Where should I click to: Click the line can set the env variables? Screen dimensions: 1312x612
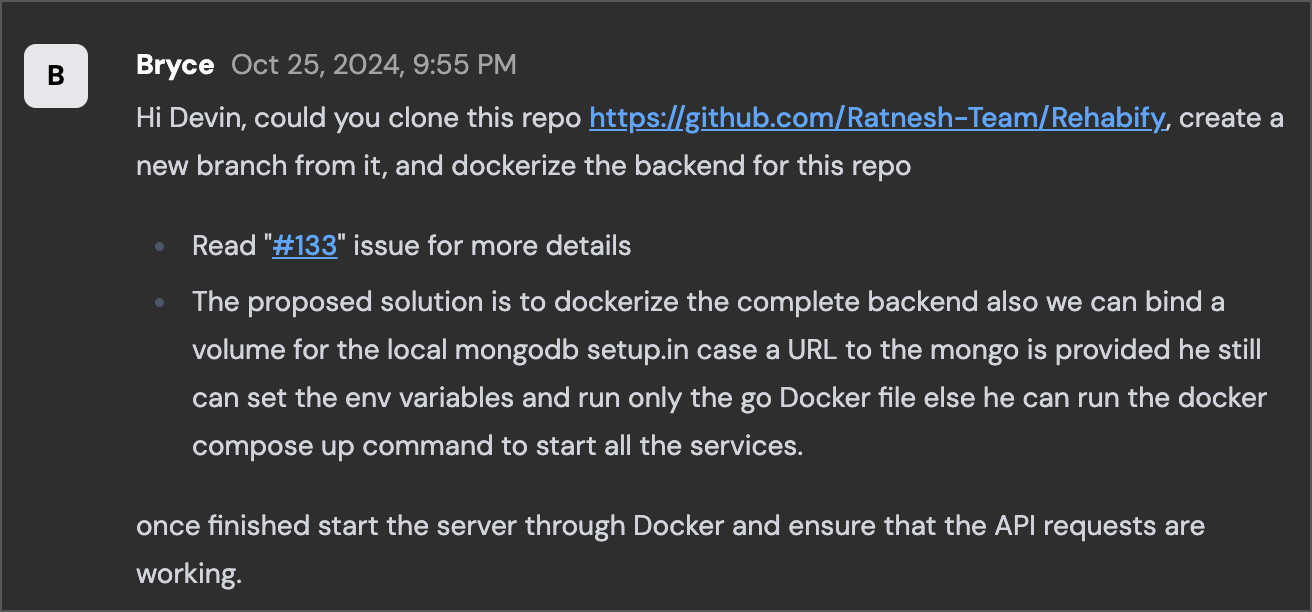point(729,398)
